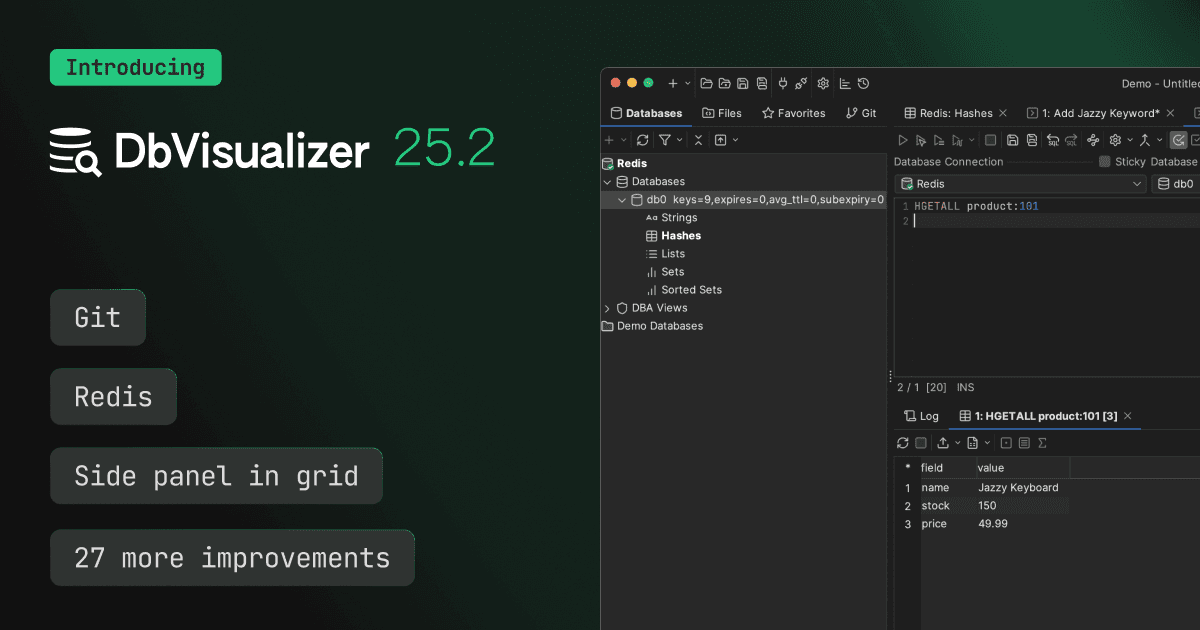Click the save editor icon
This screenshot has width=1200, height=630.
pos(1013,140)
